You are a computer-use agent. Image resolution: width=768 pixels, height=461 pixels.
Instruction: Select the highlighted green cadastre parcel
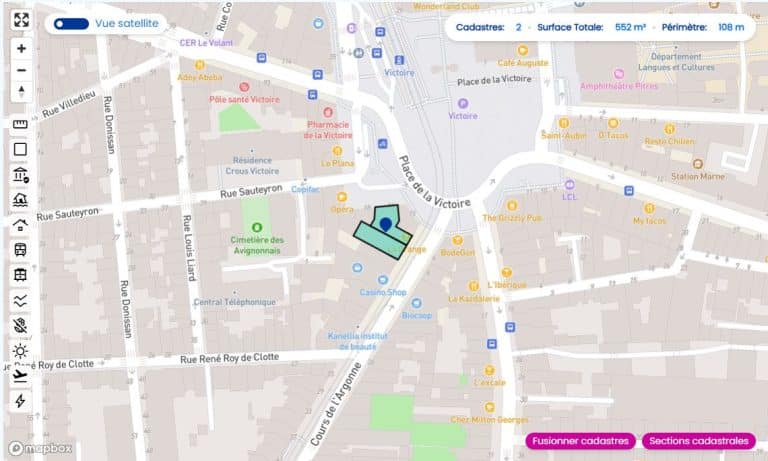click(382, 240)
